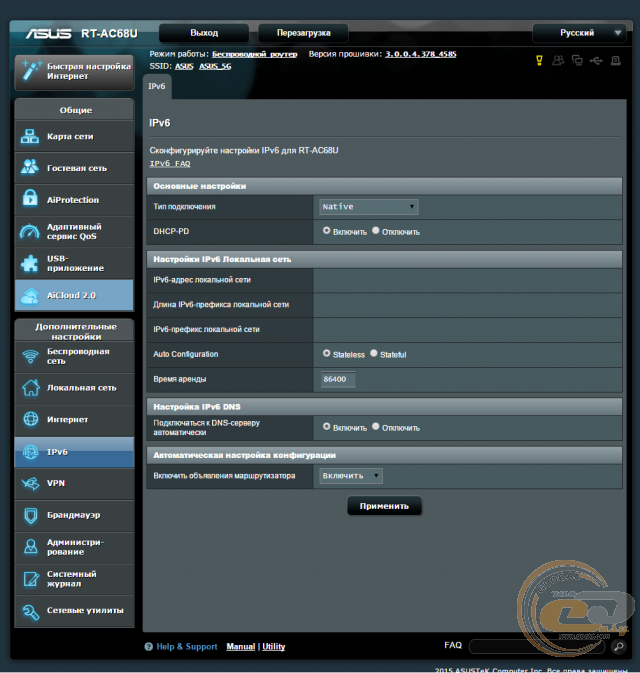Click the LAN (Локальная сеть) house icon

click(x=30, y=388)
